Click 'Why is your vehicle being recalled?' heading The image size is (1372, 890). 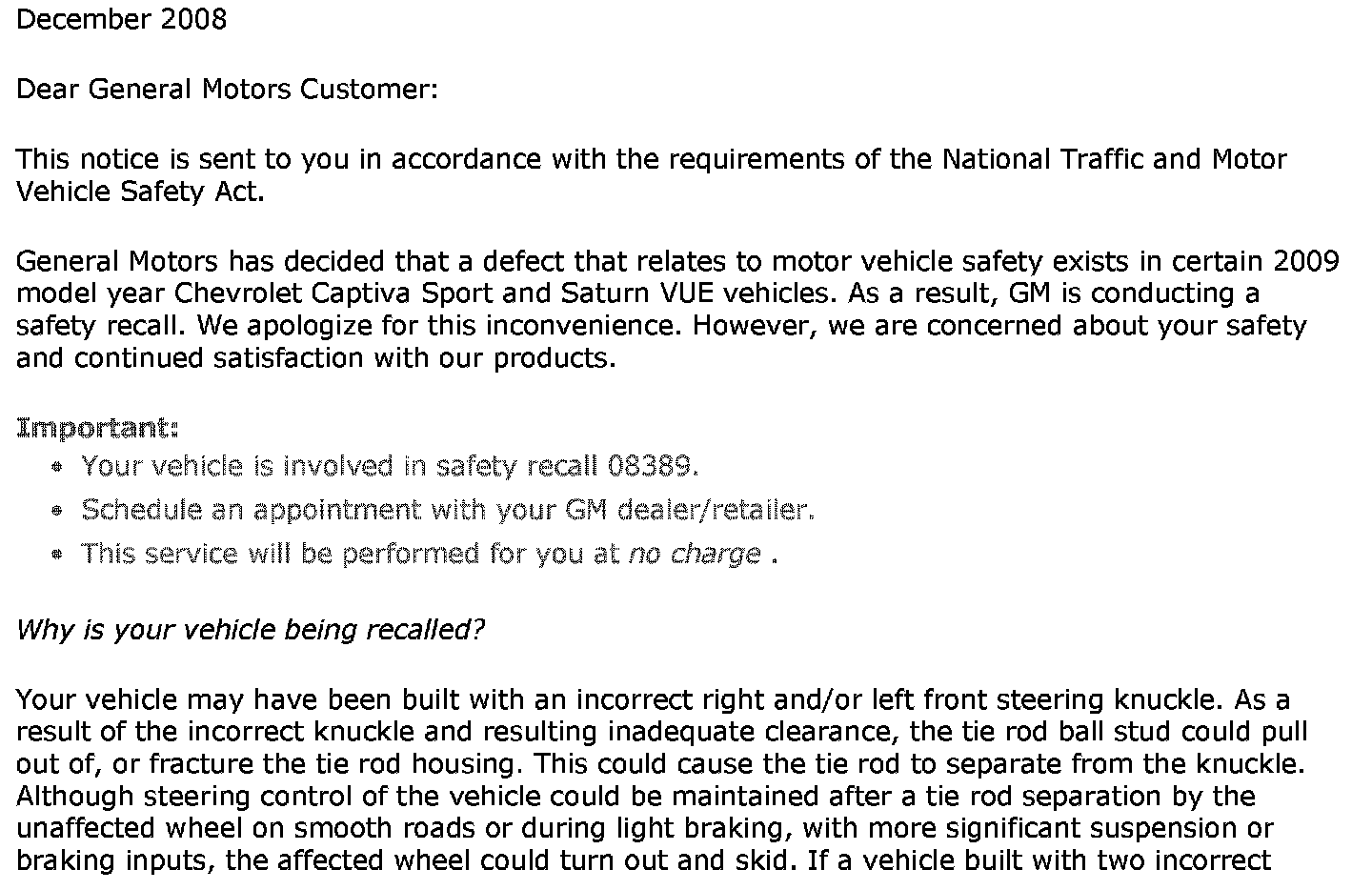(x=251, y=630)
